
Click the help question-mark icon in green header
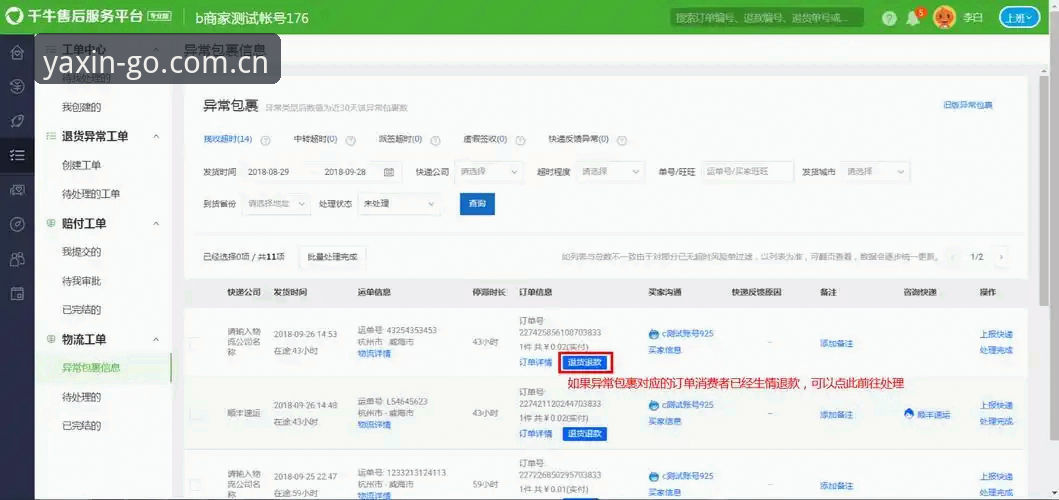pos(889,18)
